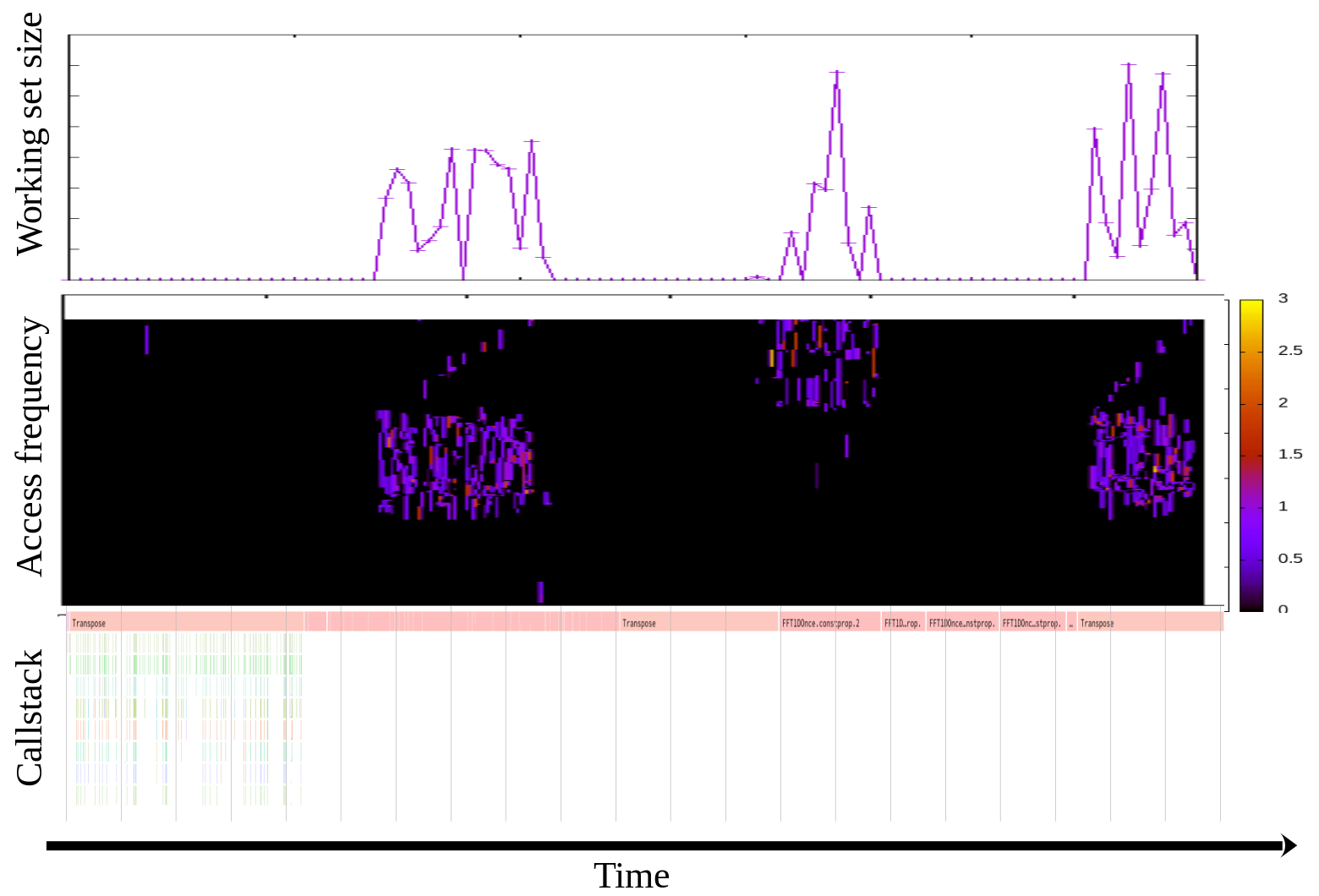Click the 'Callstack' axis label
This screenshot has width=1319, height=896.
coord(30,718)
